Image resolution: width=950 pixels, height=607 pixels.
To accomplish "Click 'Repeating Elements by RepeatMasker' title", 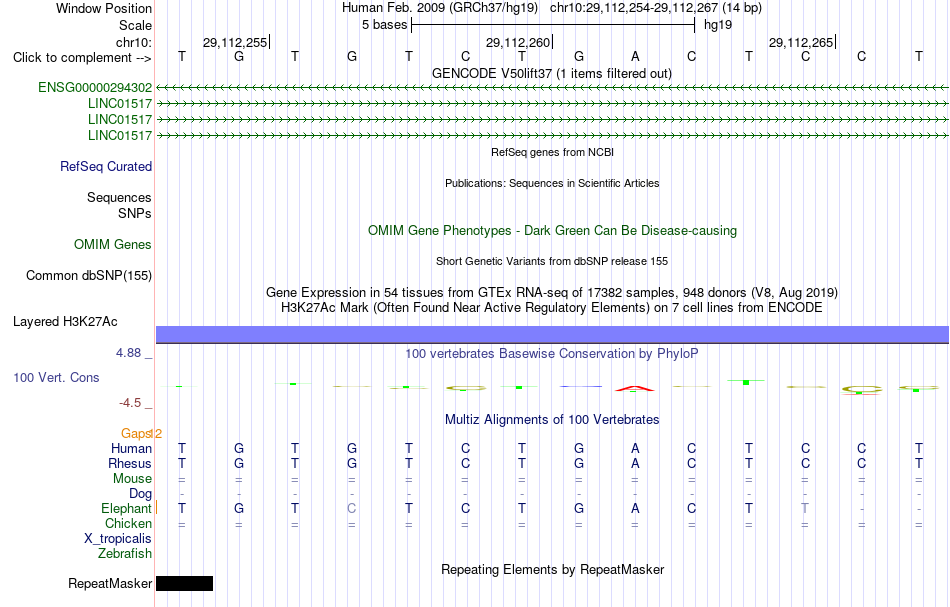I will [x=553, y=570].
